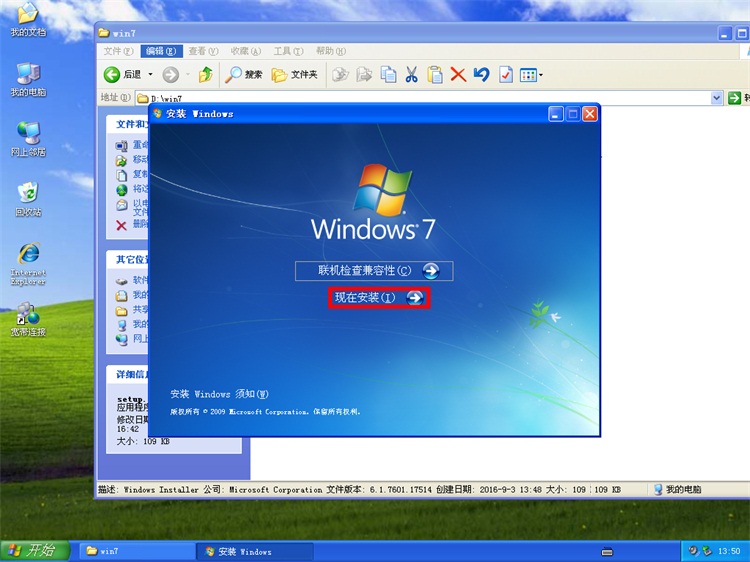
Task: Open 我的电脑 desktop icon
Action: [28, 79]
